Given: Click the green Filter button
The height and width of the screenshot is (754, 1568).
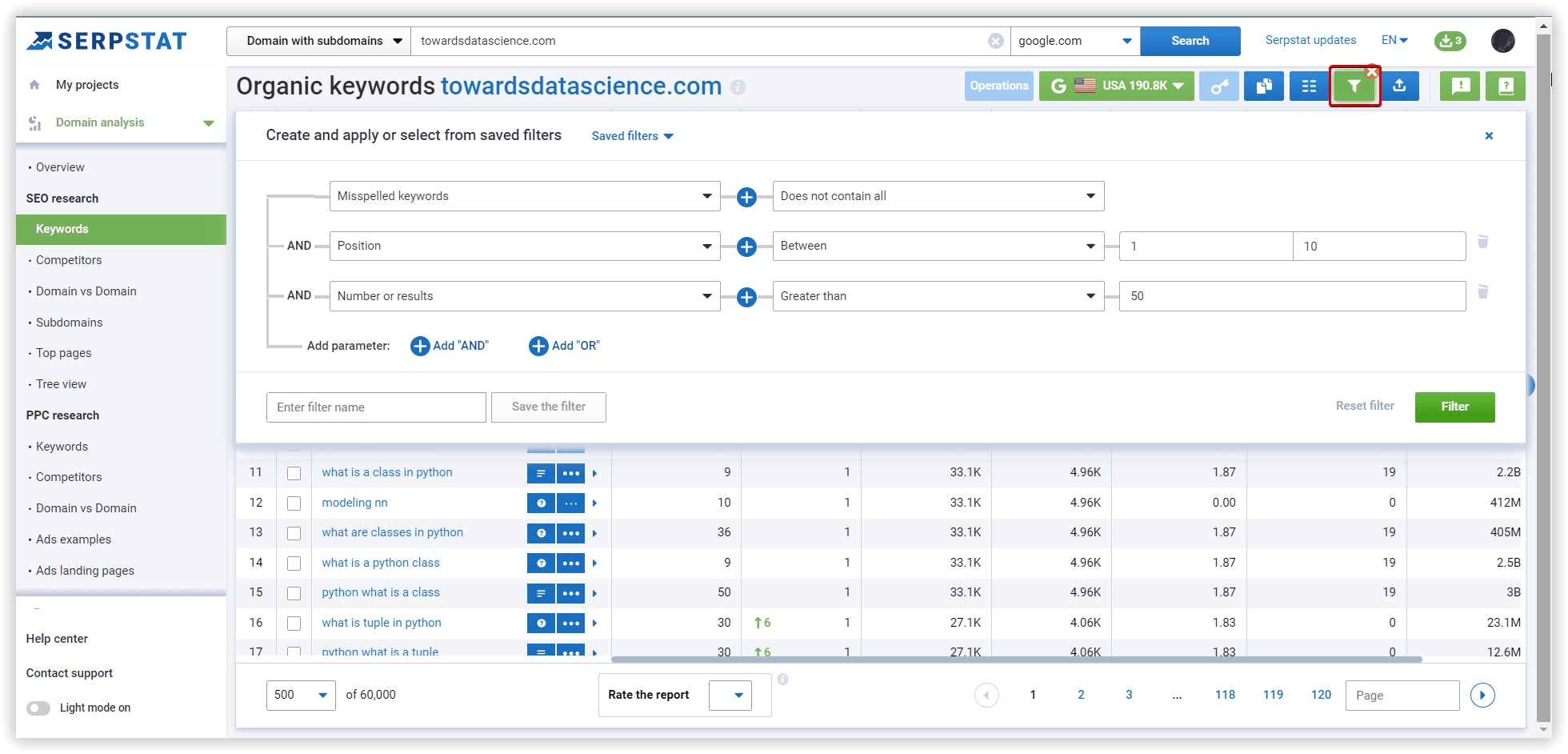Looking at the screenshot, I should [x=1454, y=407].
